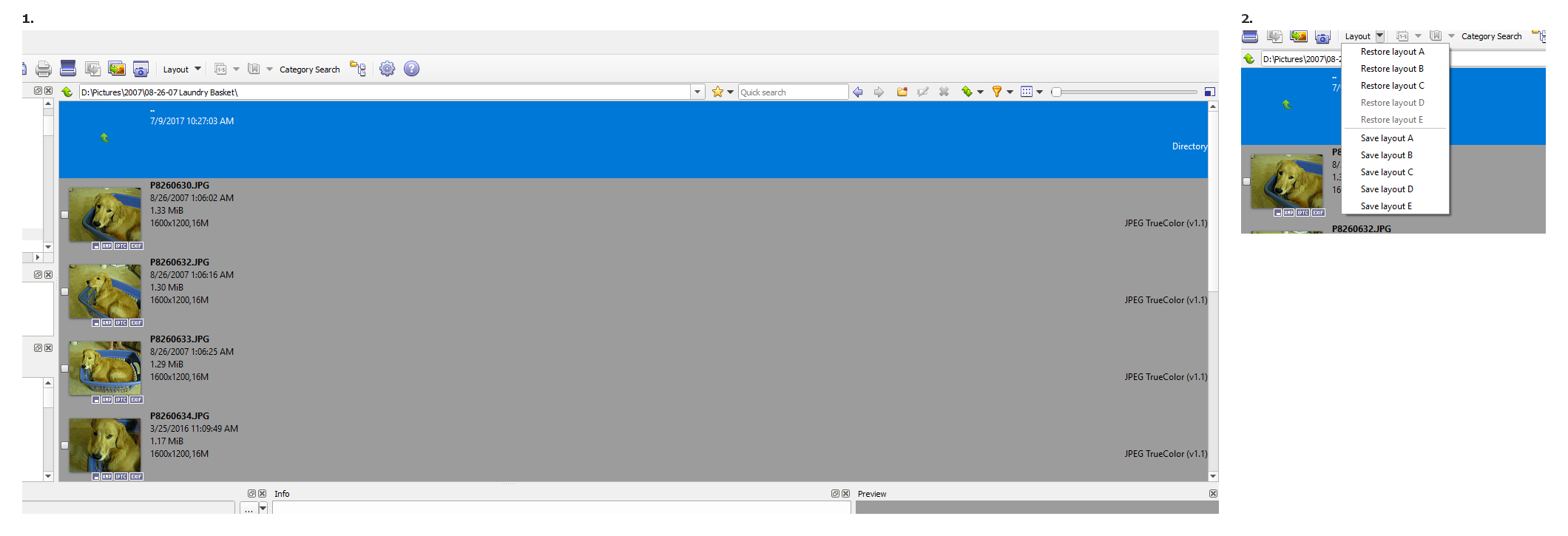The width and height of the screenshot is (1568, 536).
Task: Open the Scanner tool in screenshot 1
Action: [x=68, y=69]
